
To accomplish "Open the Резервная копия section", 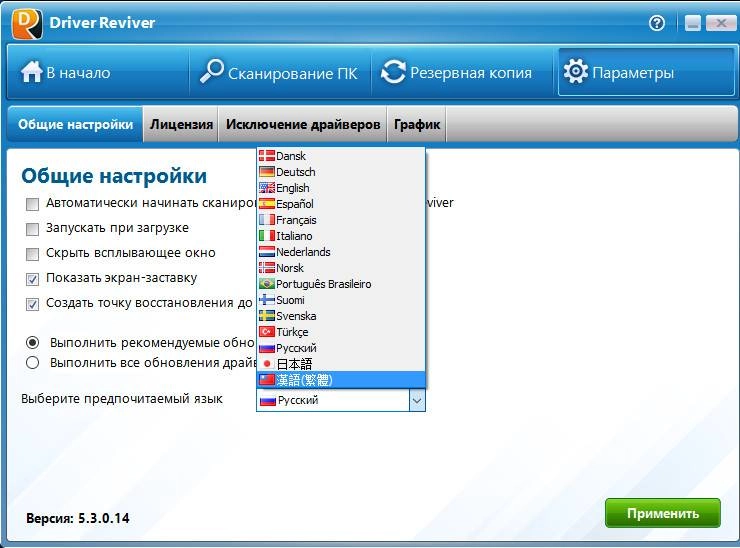I will point(462,72).
